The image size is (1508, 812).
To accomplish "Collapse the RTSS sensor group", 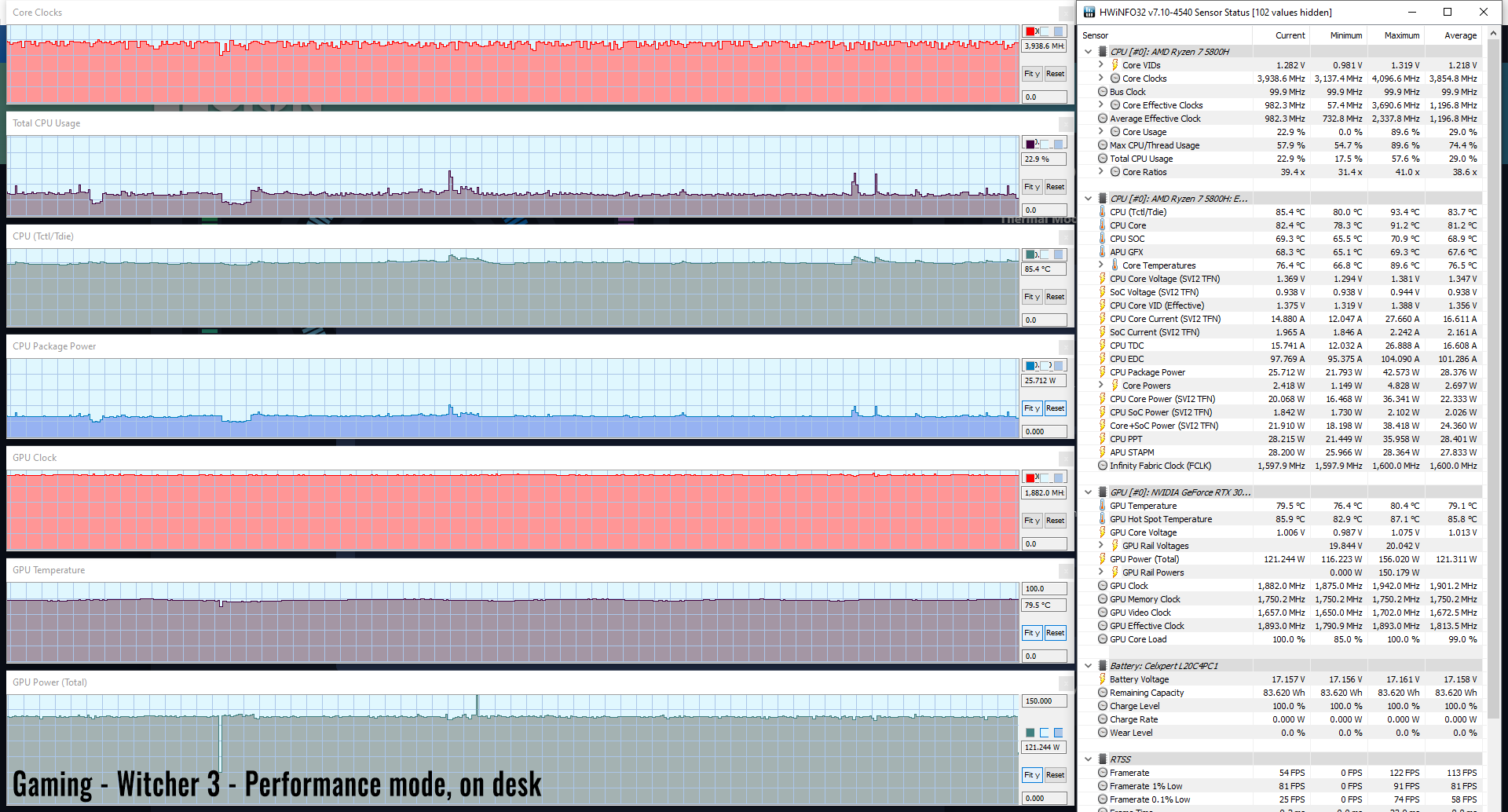I will [1088, 759].
